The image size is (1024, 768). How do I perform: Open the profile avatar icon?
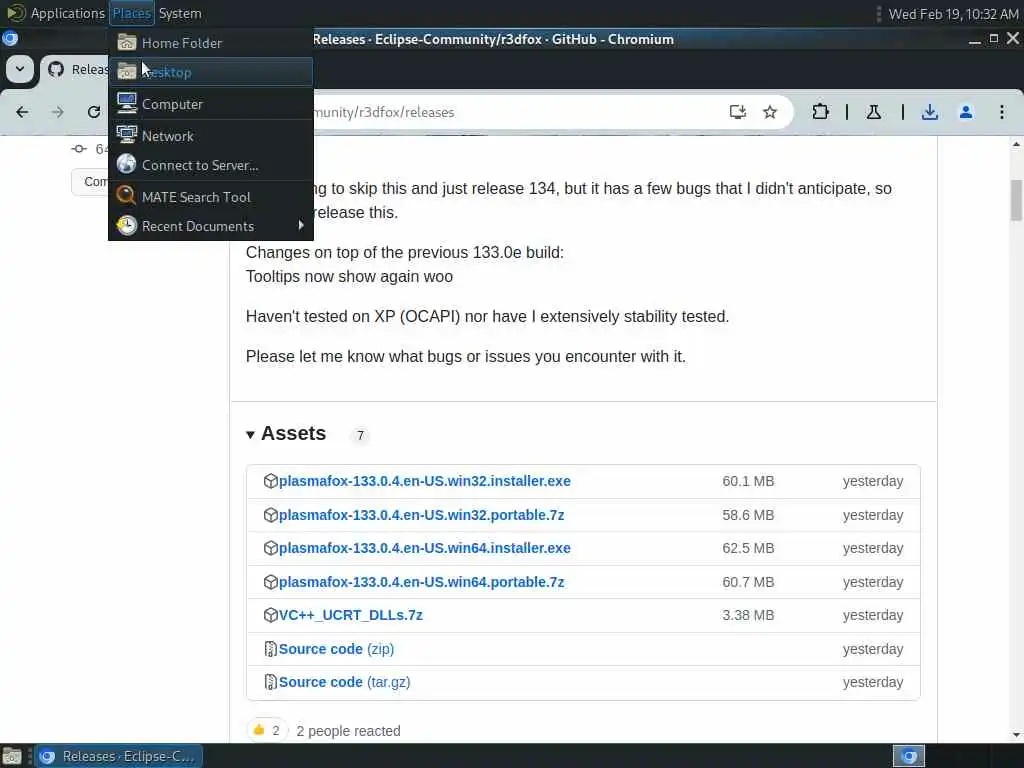(966, 112)
